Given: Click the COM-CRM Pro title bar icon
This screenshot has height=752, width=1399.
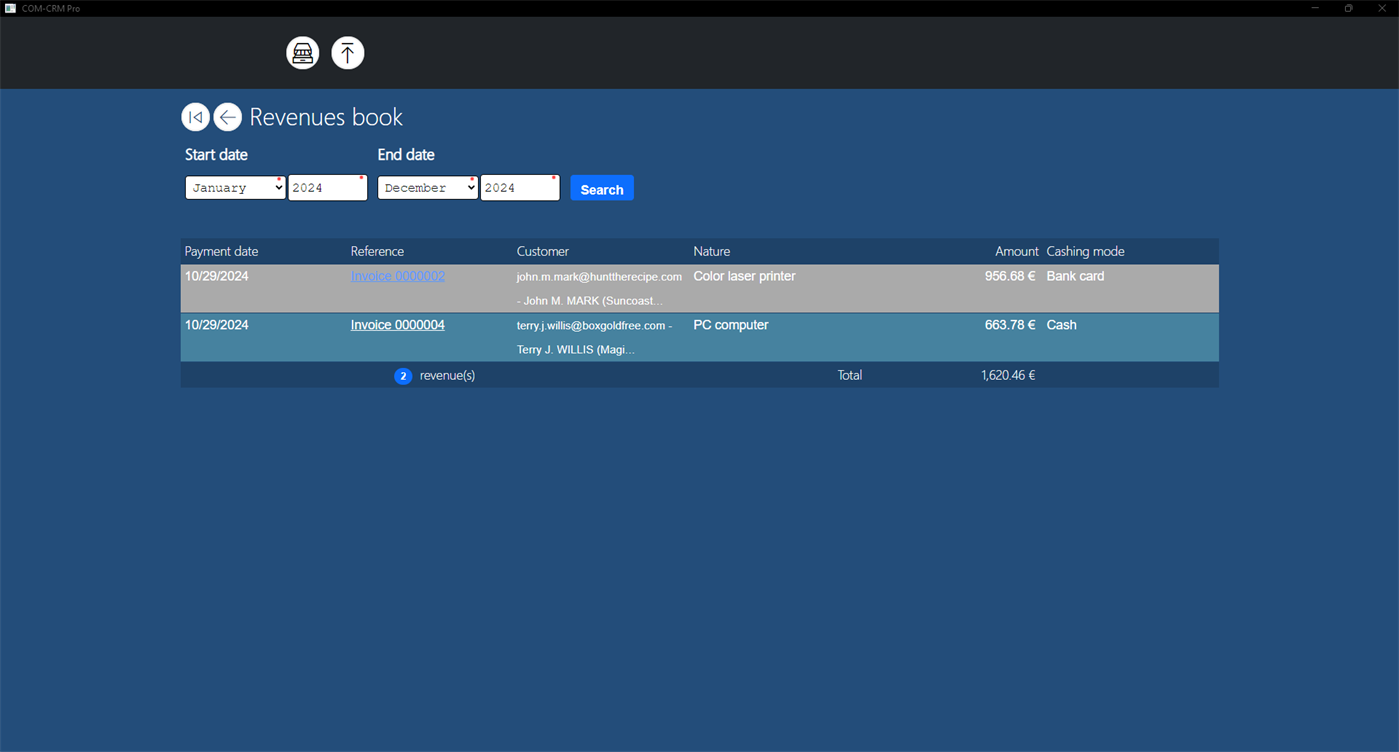Looking at the screenshot, I should click(x=10, y=8).
